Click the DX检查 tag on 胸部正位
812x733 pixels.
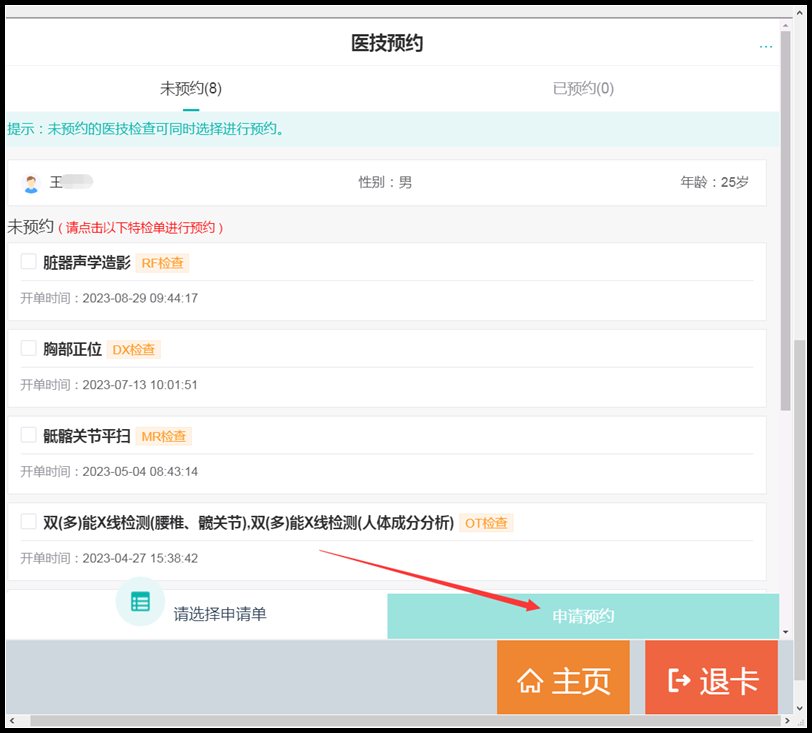click(x=133, y=349)
